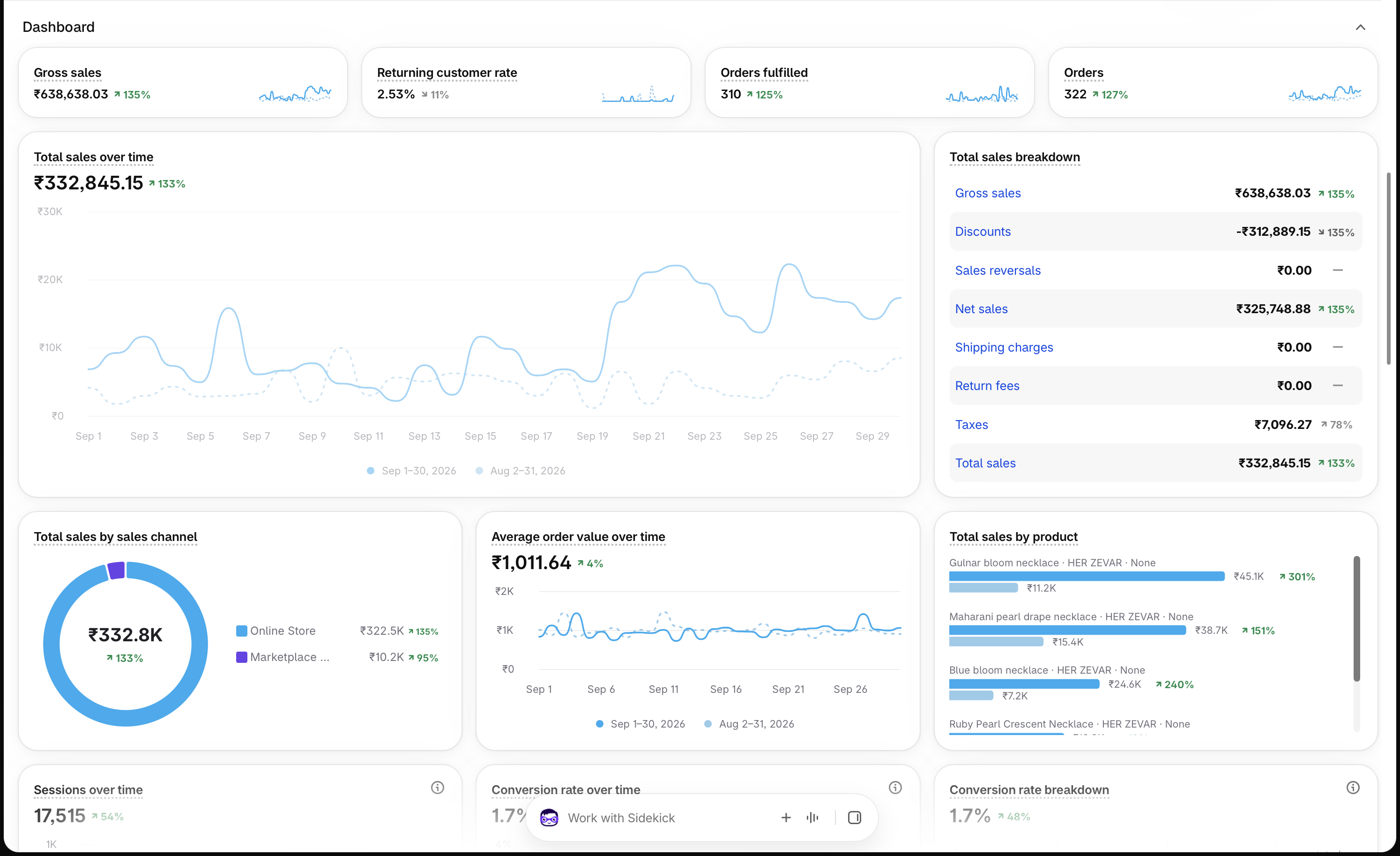This screenshot has height=856, width=1400.
Task: Click the Orders sparkline chart
Action: pos(1325,94)
